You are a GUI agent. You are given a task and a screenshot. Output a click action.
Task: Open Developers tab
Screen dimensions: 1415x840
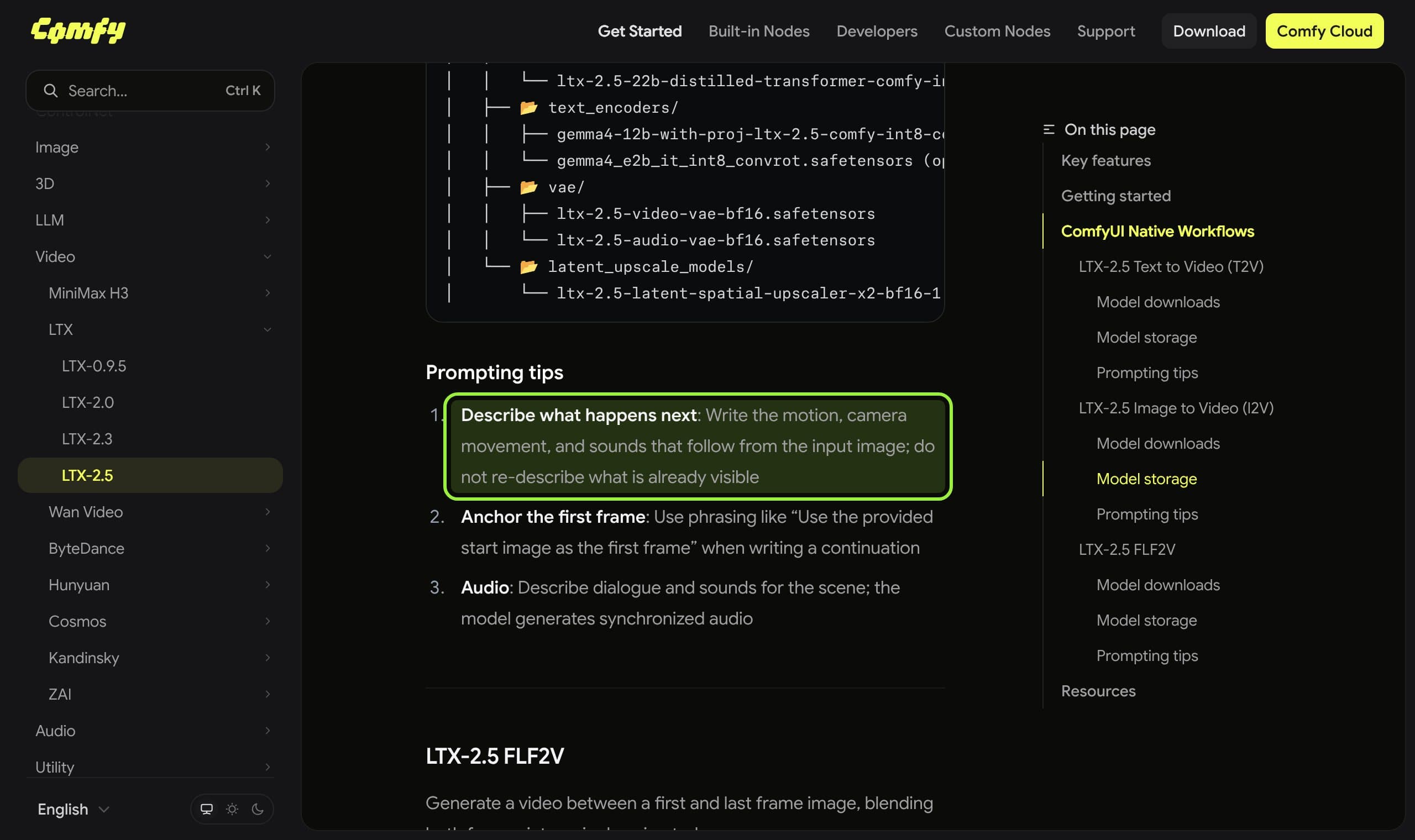(x=877, y=31)
